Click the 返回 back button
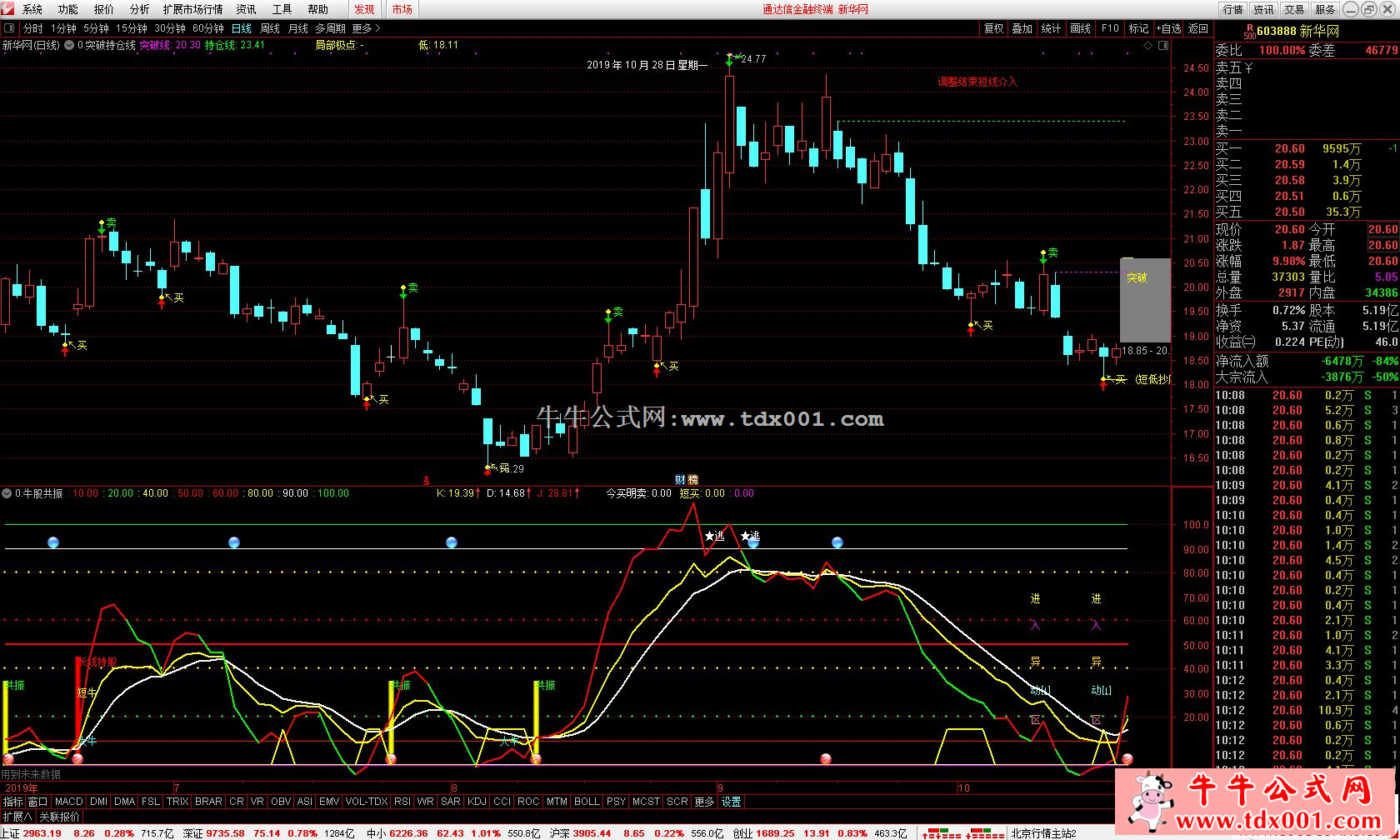 click(1198, 28)
